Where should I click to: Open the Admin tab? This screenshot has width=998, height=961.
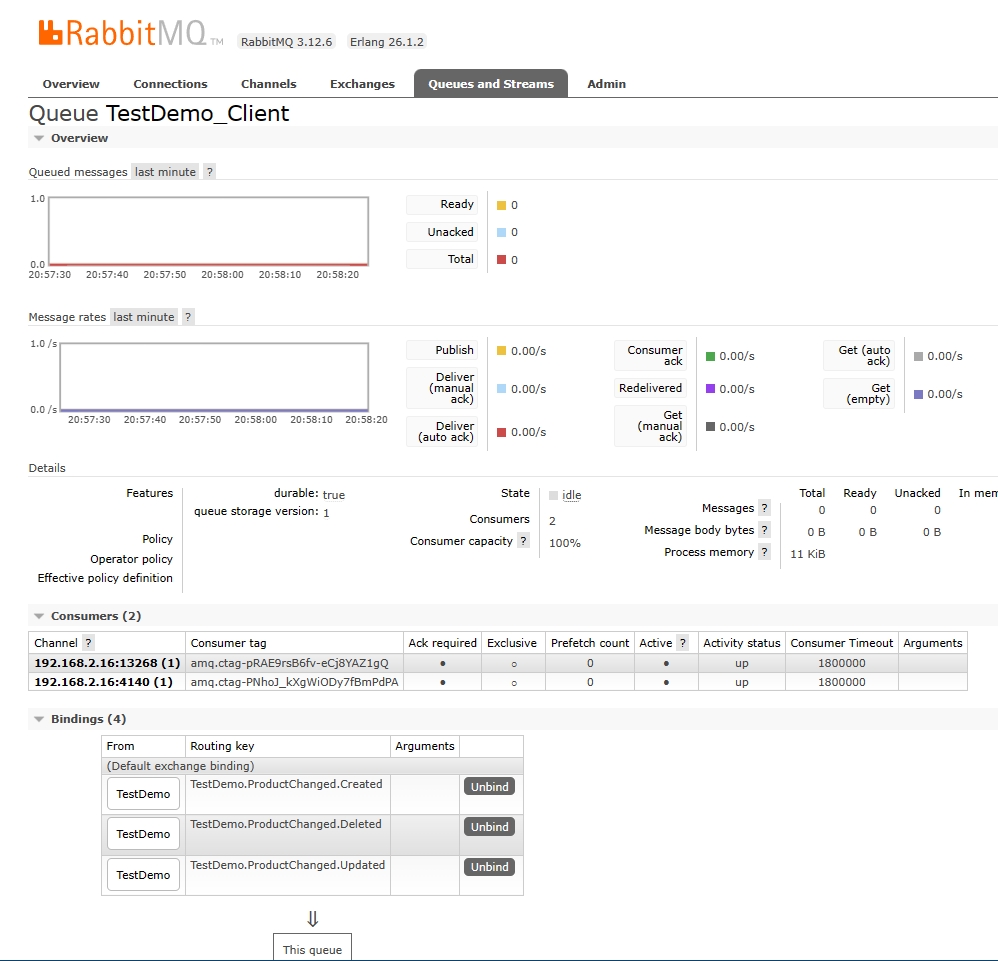606,84
